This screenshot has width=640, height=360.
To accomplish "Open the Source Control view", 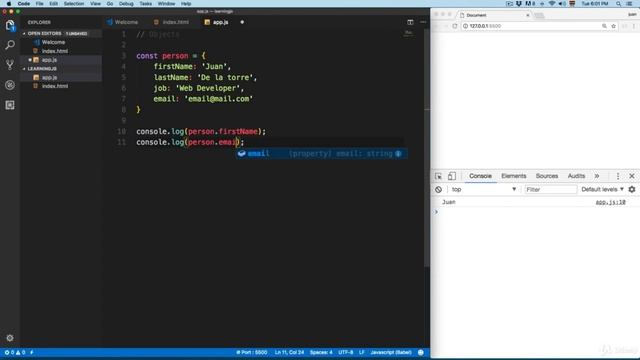I will point(10,65).
